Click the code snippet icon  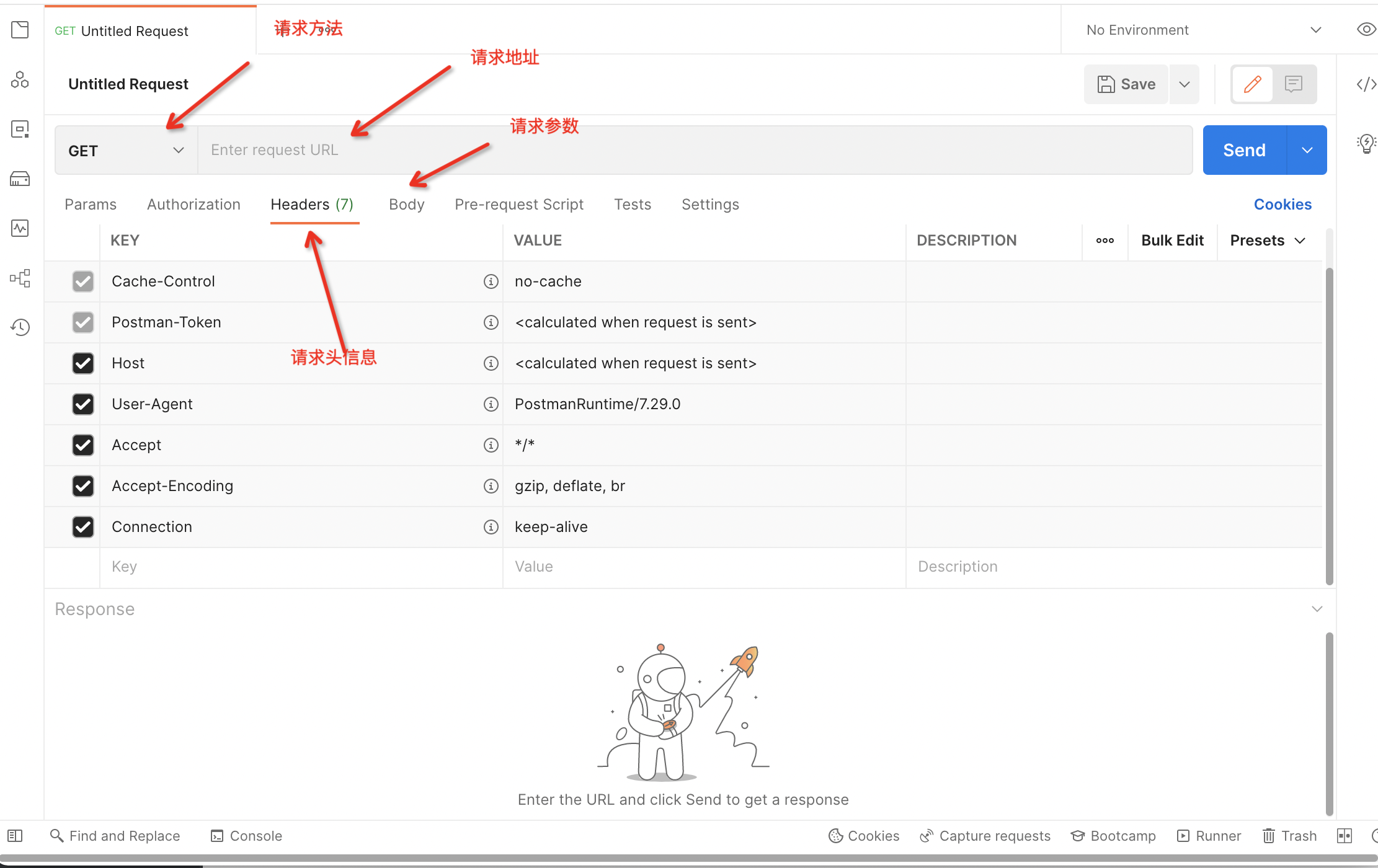coord(1366,84)
